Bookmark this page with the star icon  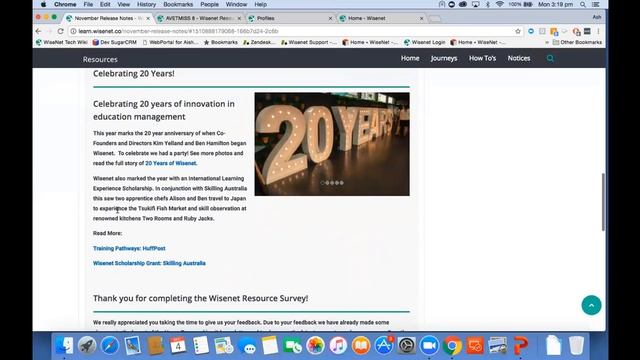click(518, 31)
